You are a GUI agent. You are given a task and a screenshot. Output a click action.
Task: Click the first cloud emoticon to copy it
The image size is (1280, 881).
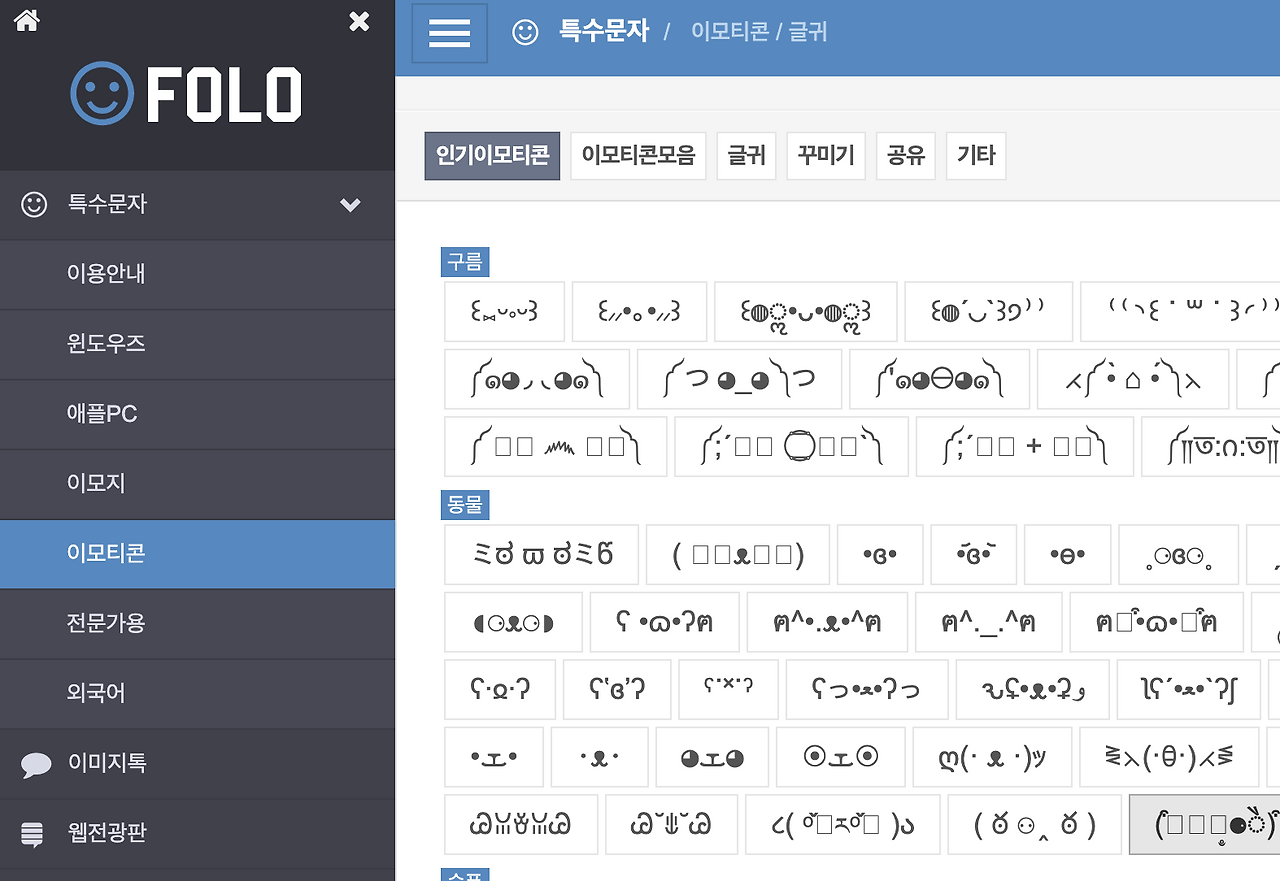(504, 311)
